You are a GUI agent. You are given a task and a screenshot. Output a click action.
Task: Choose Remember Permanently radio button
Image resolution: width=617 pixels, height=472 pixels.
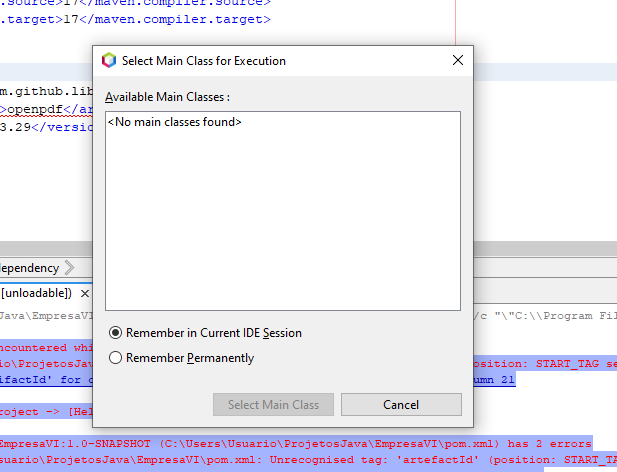181,358
